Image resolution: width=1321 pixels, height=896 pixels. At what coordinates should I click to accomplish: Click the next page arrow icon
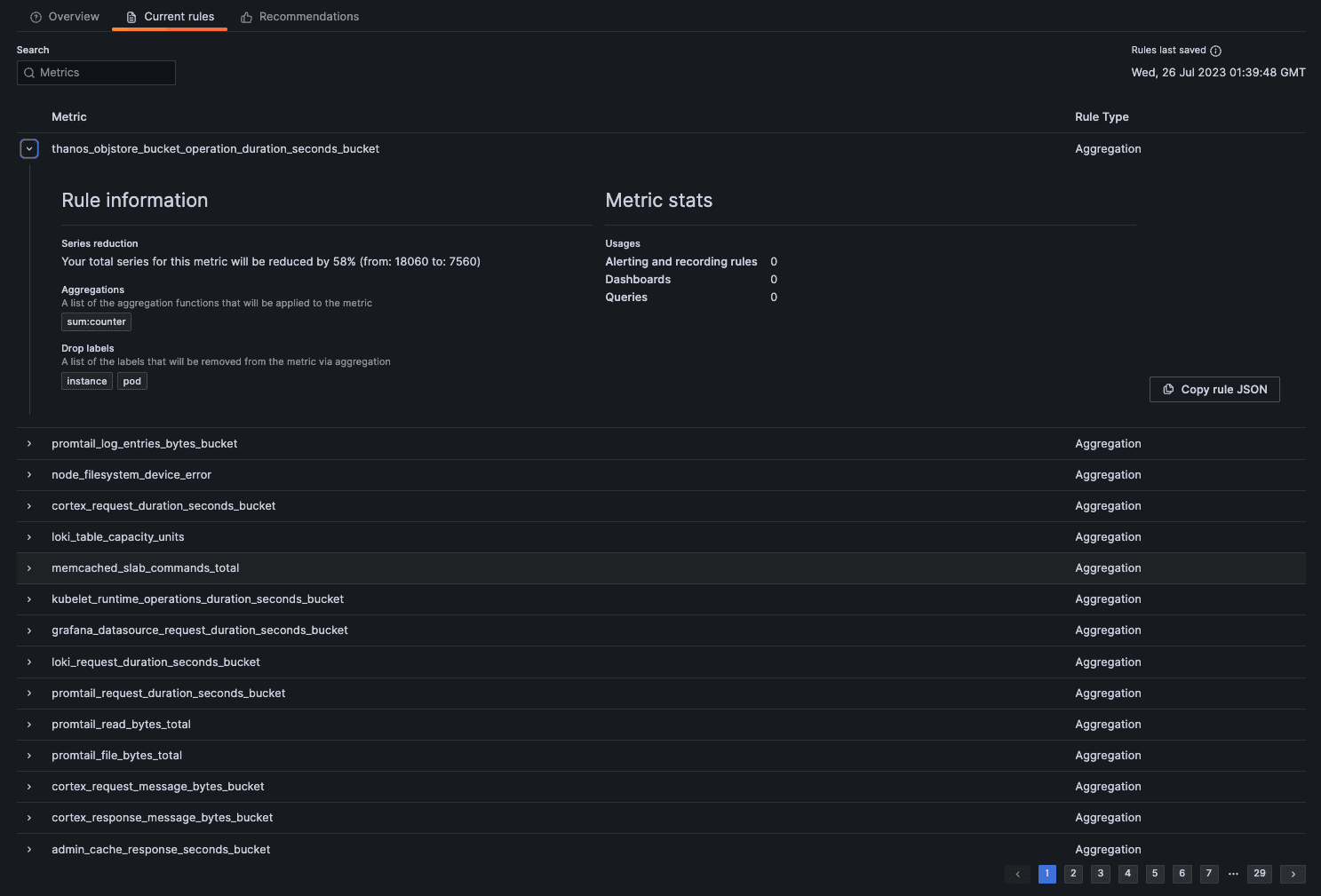pos(1293,874)
